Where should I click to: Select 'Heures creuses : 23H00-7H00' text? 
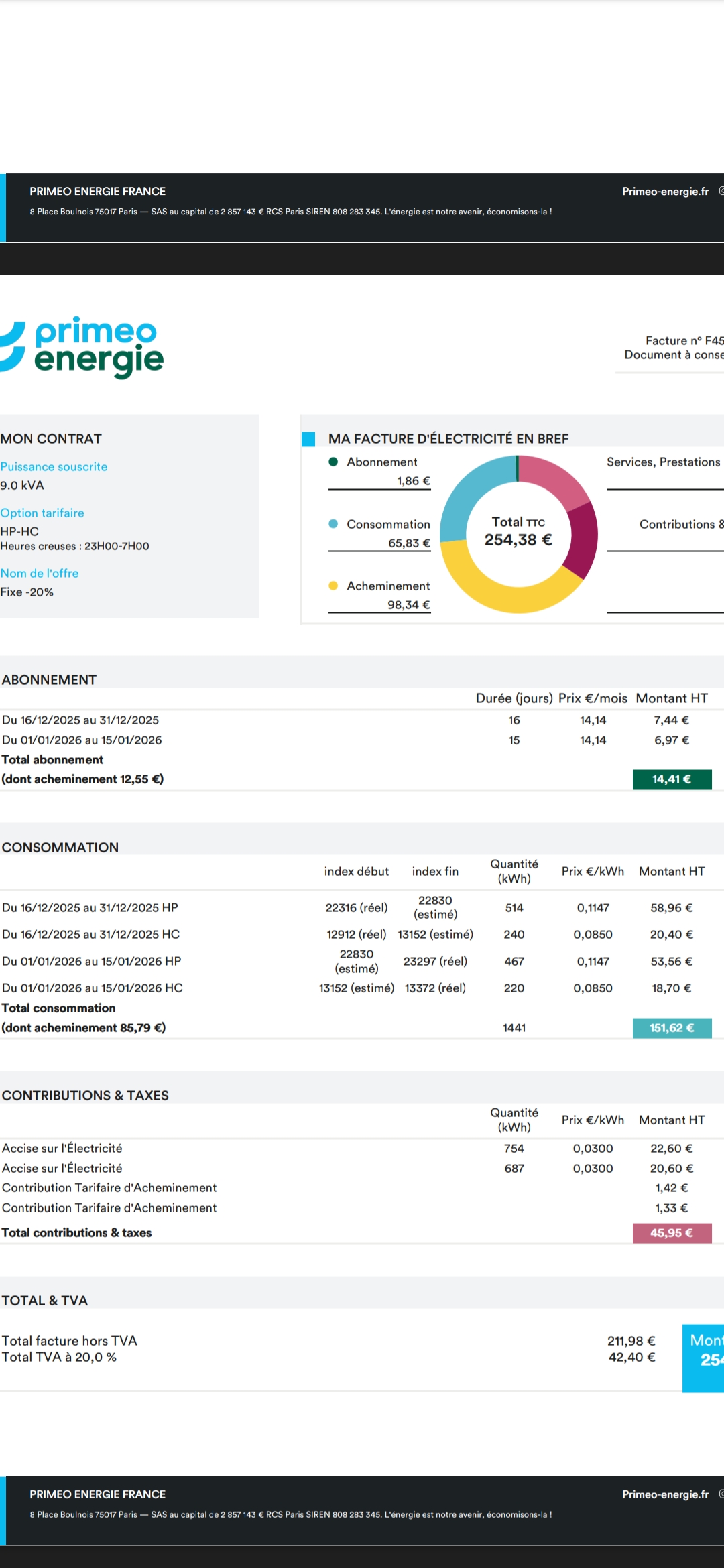coord(74,547)
